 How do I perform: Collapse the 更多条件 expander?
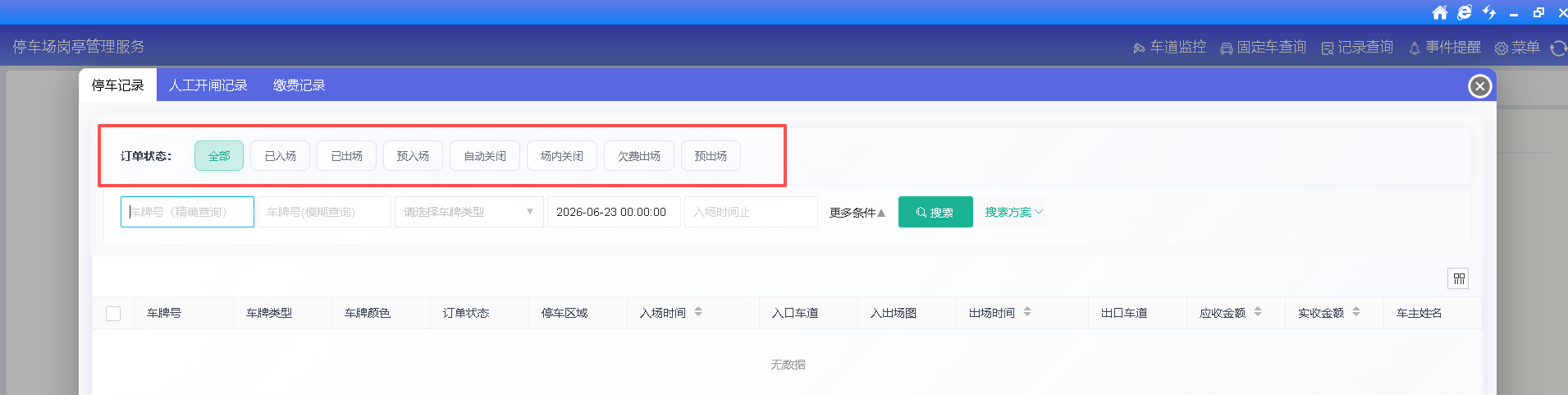click(857, 213)
